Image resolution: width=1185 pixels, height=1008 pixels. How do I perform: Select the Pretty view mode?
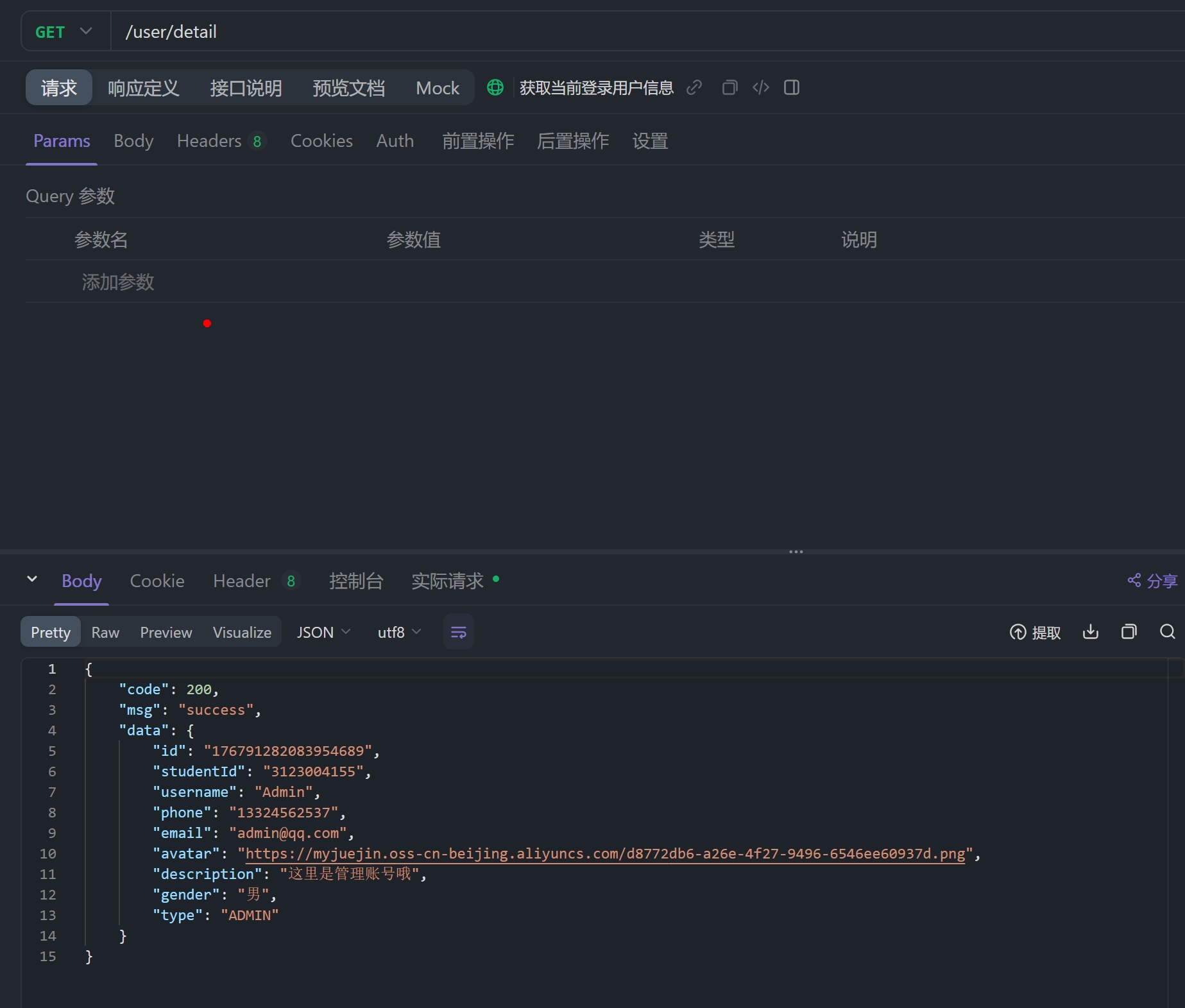coord(51,632)
